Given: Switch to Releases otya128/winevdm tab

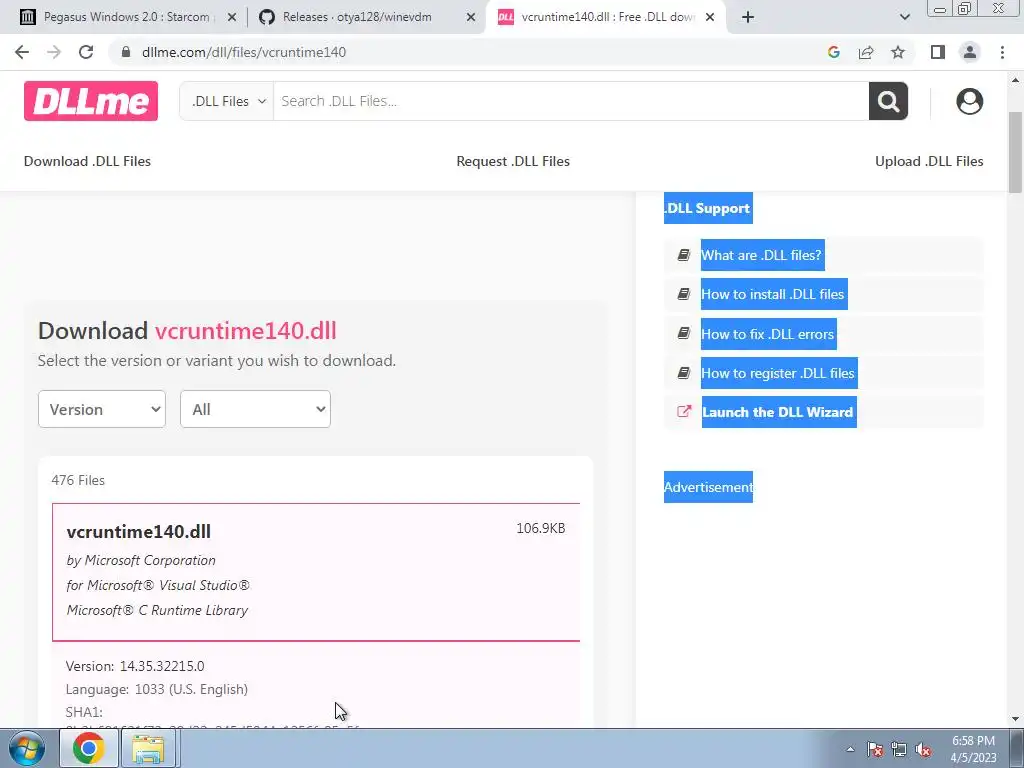Looking at the screenshot, I should click(366, 17).
